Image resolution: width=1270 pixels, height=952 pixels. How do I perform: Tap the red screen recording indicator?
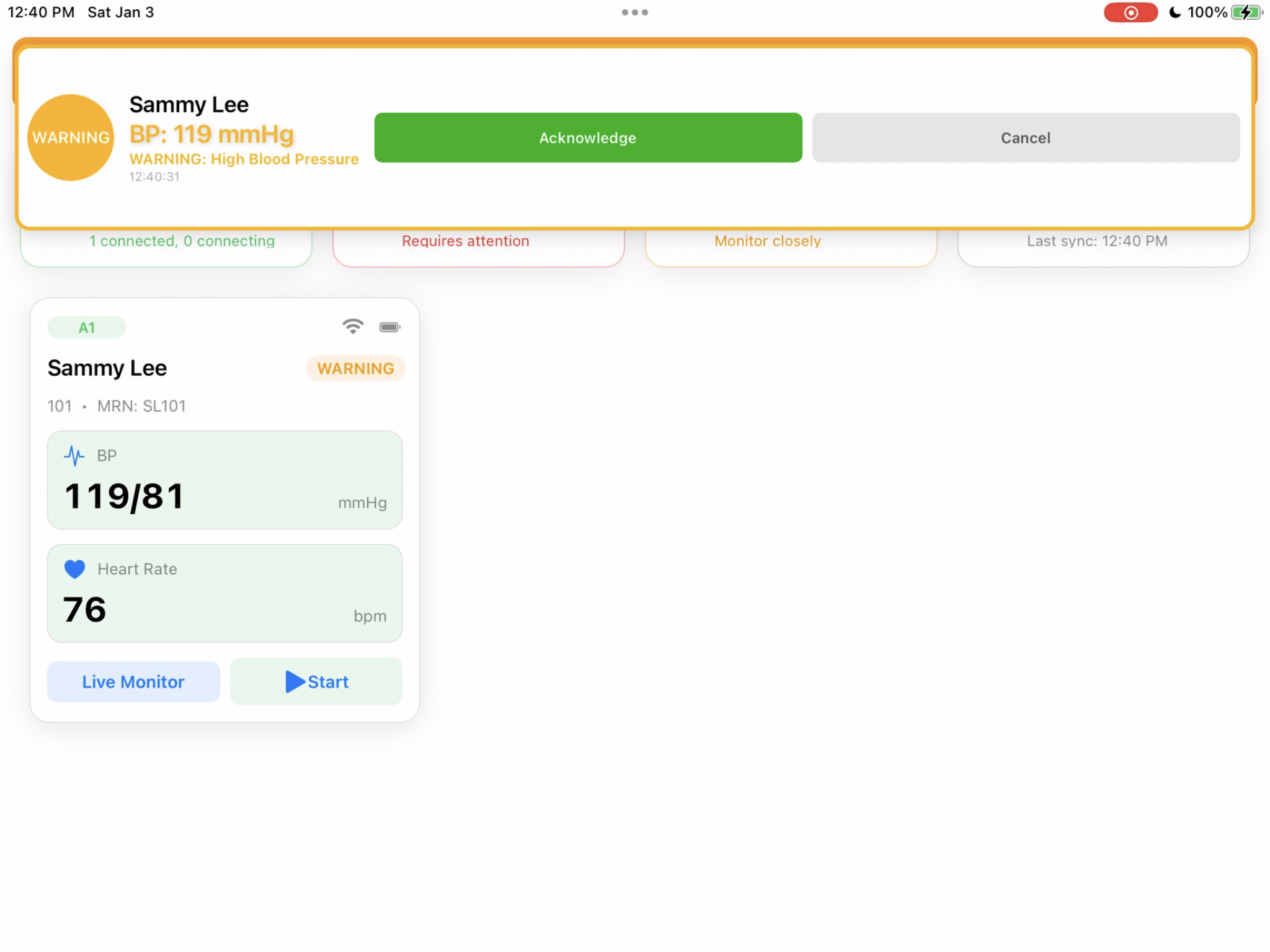pos(1130,12)
